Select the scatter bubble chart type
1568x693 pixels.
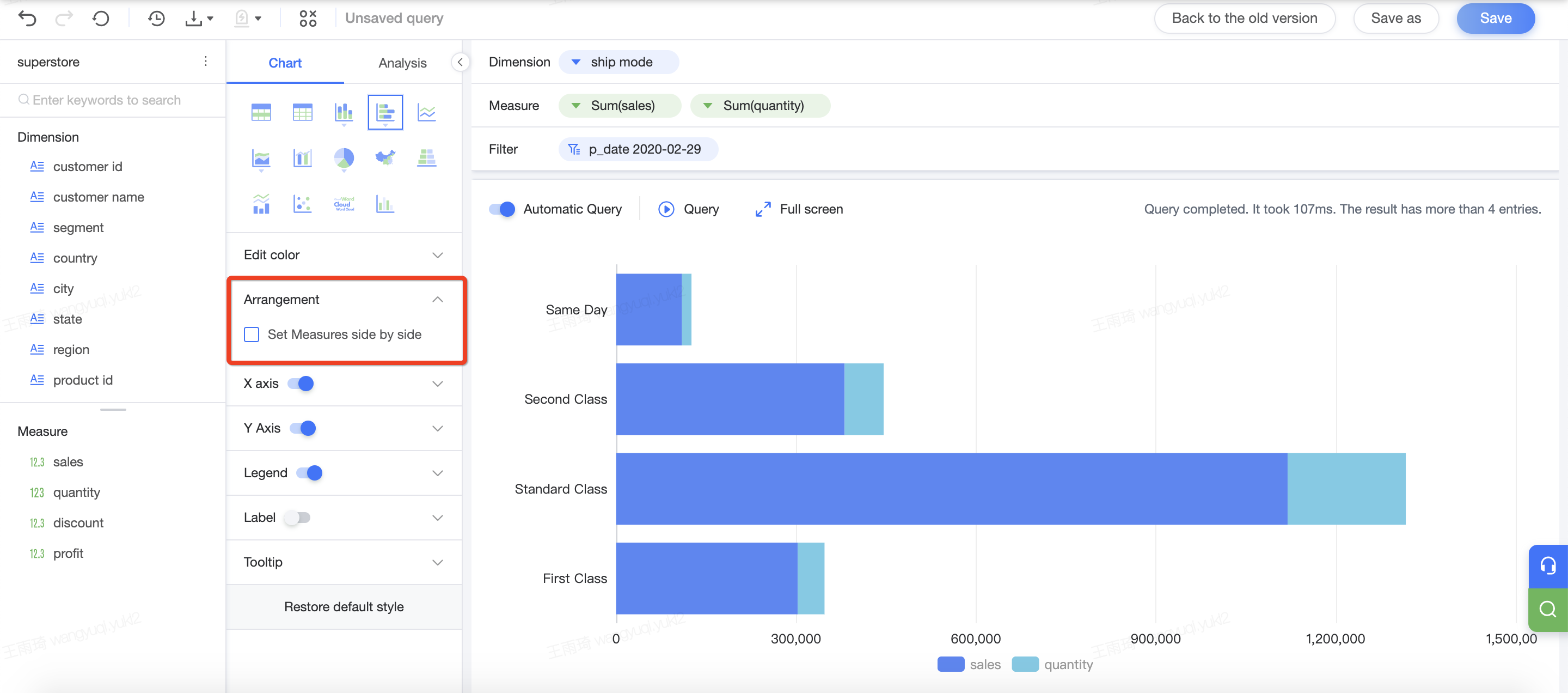pos(303,204)
